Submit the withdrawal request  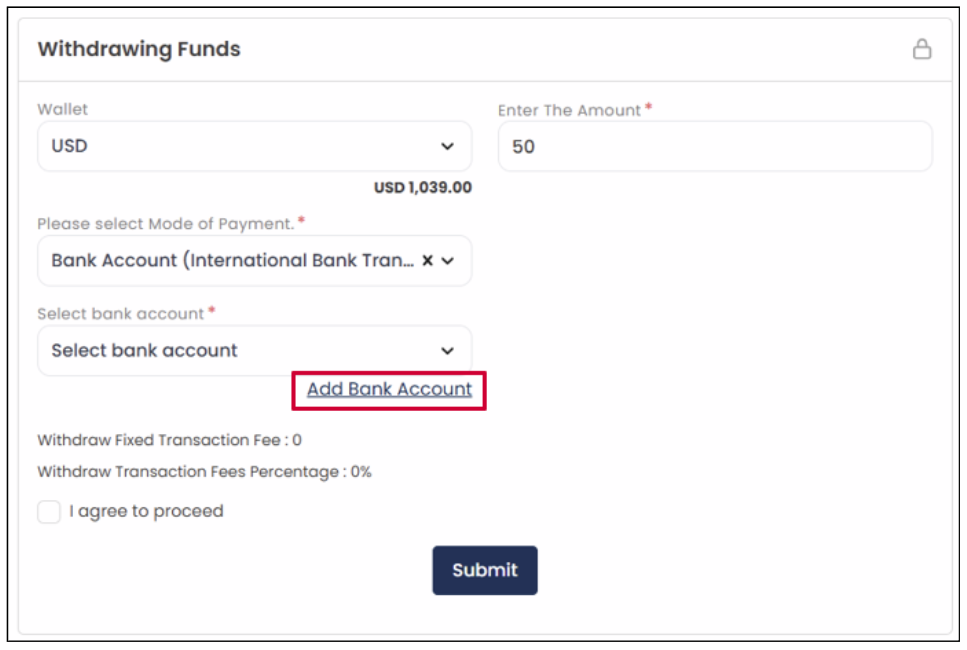[x=485, y=570]
